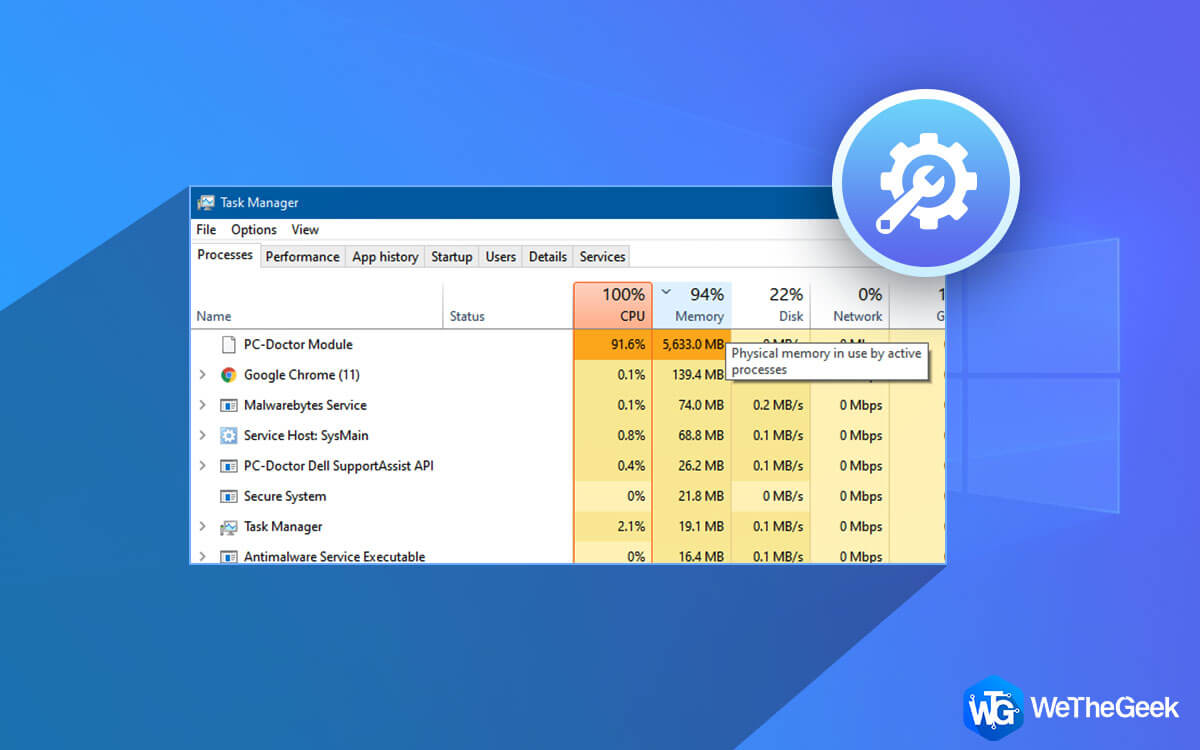Switch to the Startup tab
Image resolution: width=1200 pixels, height=750 pixels.
(x=451, y=256)
